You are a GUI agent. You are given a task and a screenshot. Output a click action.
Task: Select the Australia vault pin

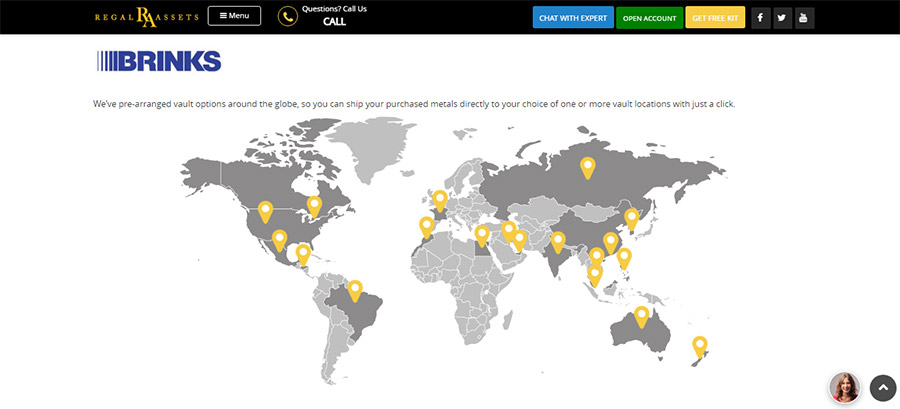[x=641, y=318]
